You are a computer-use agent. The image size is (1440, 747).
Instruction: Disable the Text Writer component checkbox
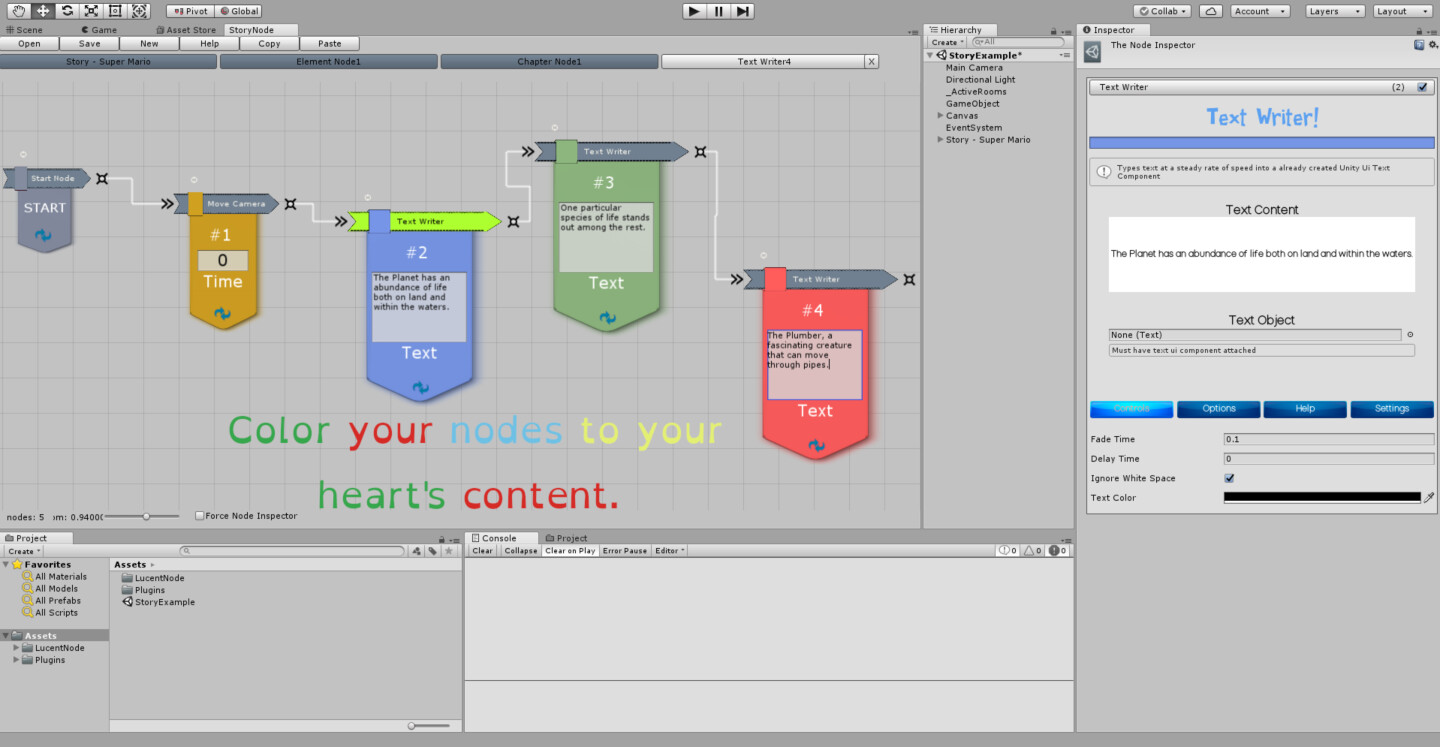(1424, 87)
